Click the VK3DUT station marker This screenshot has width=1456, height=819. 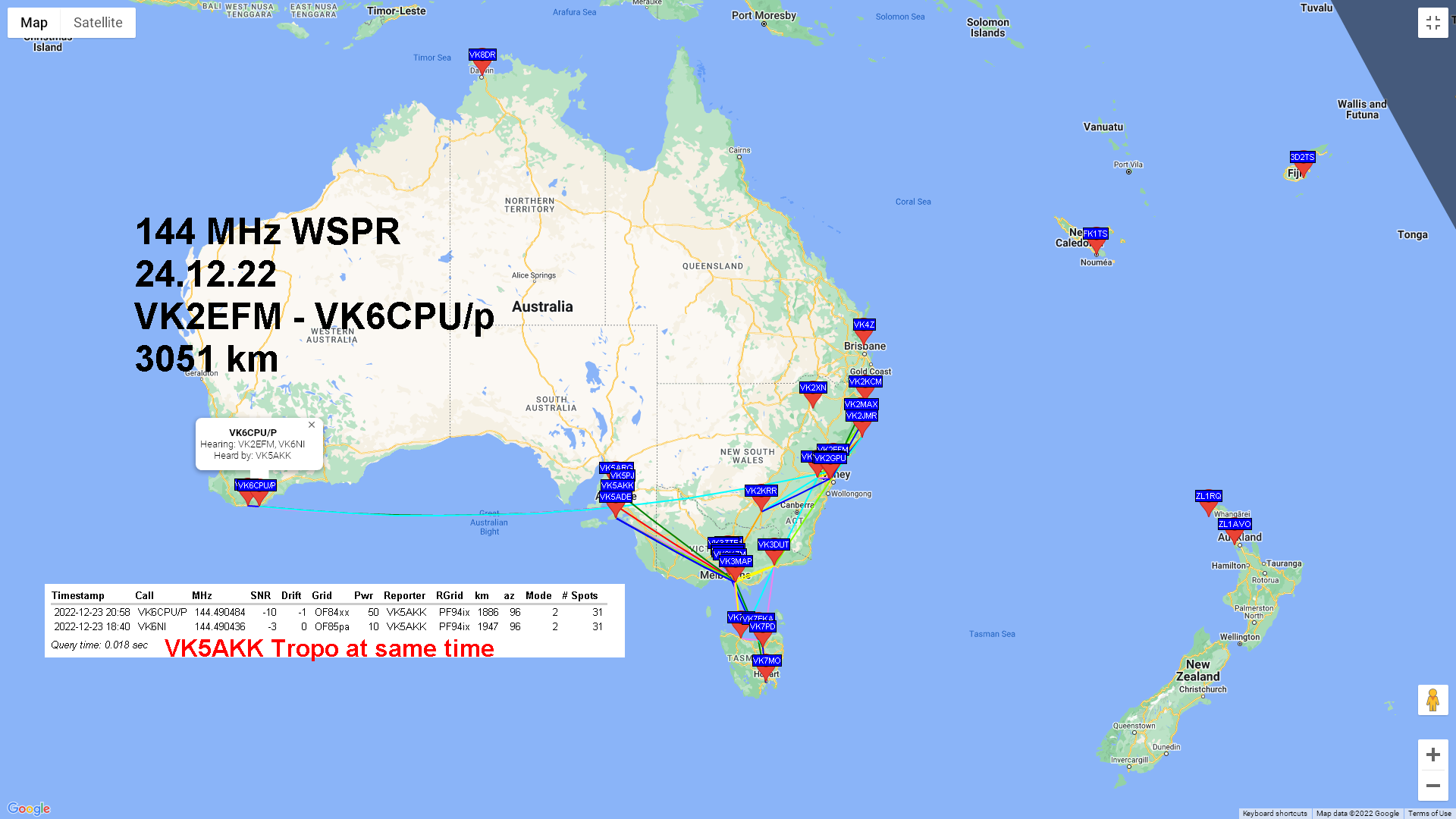click(773, 556)
